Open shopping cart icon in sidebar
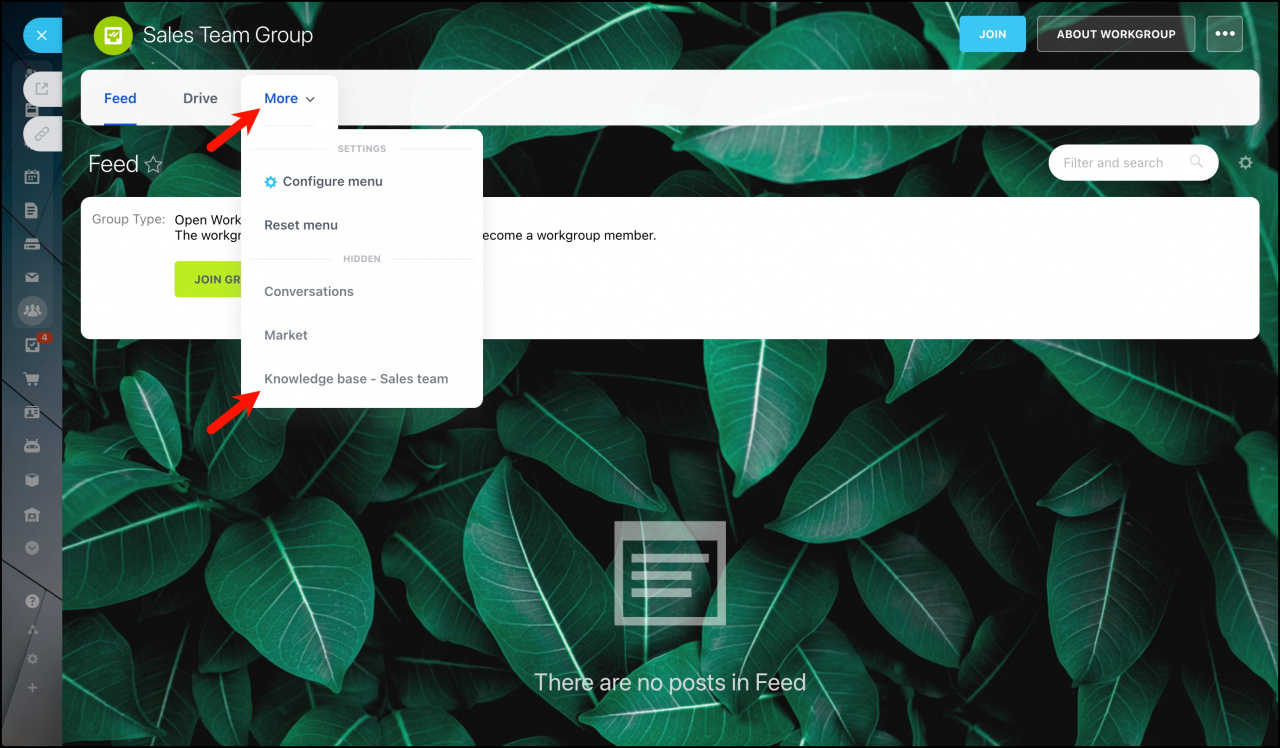 coord(32,379)
